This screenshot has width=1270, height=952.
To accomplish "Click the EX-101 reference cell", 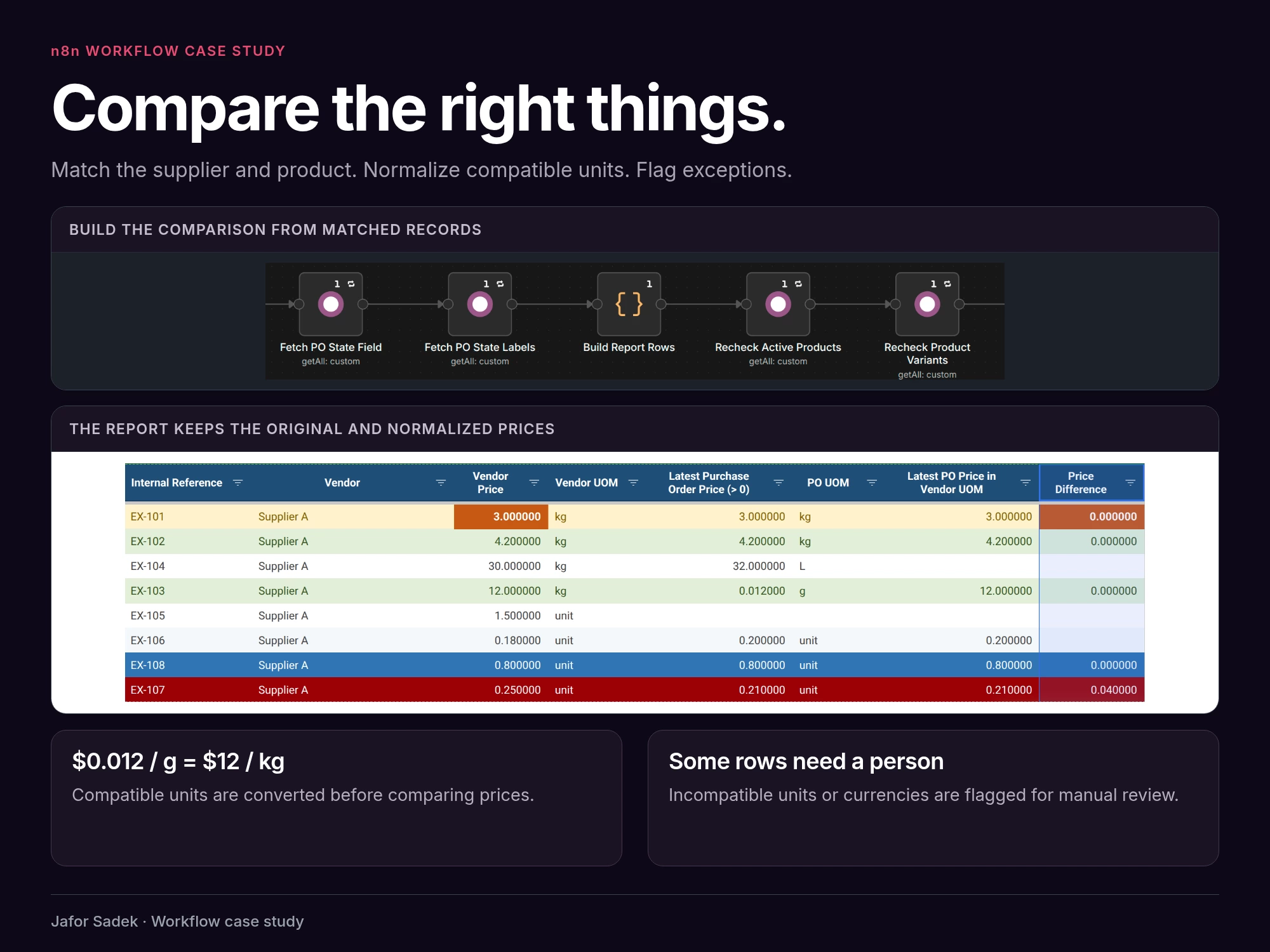I will 189,517.
